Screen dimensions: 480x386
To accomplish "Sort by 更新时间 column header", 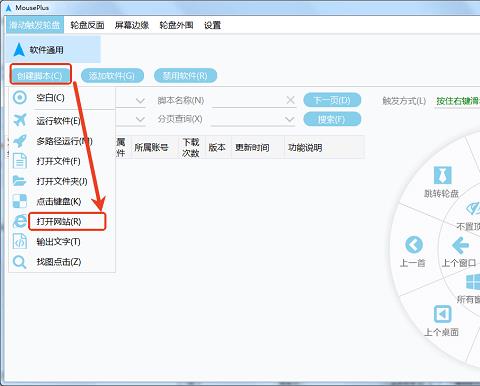I will point(257,147).
